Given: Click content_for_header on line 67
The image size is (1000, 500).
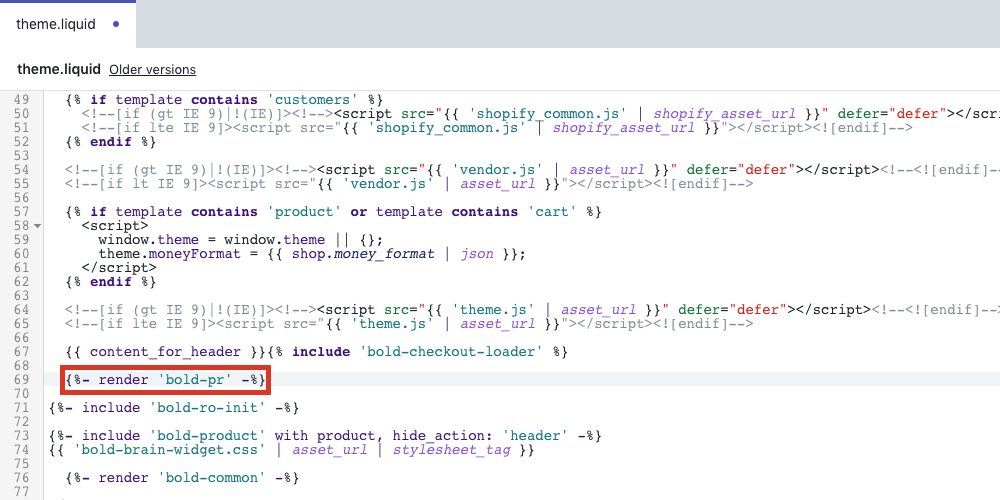Looking at the screenshot, I should pyautogui.click(x=165, y=352).
